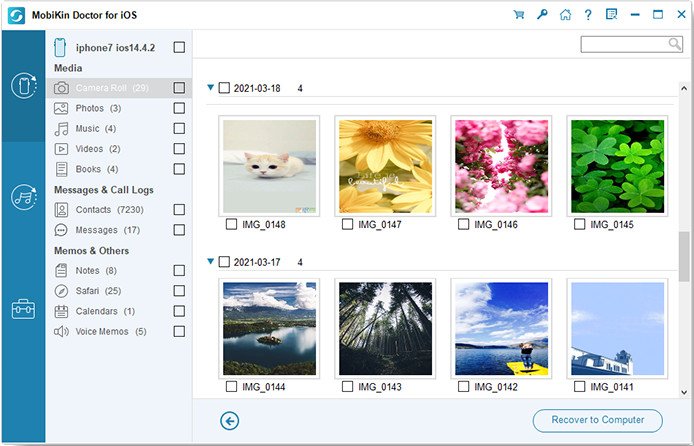Collapse the 2021-03-18 group triangle

[211, 88]
